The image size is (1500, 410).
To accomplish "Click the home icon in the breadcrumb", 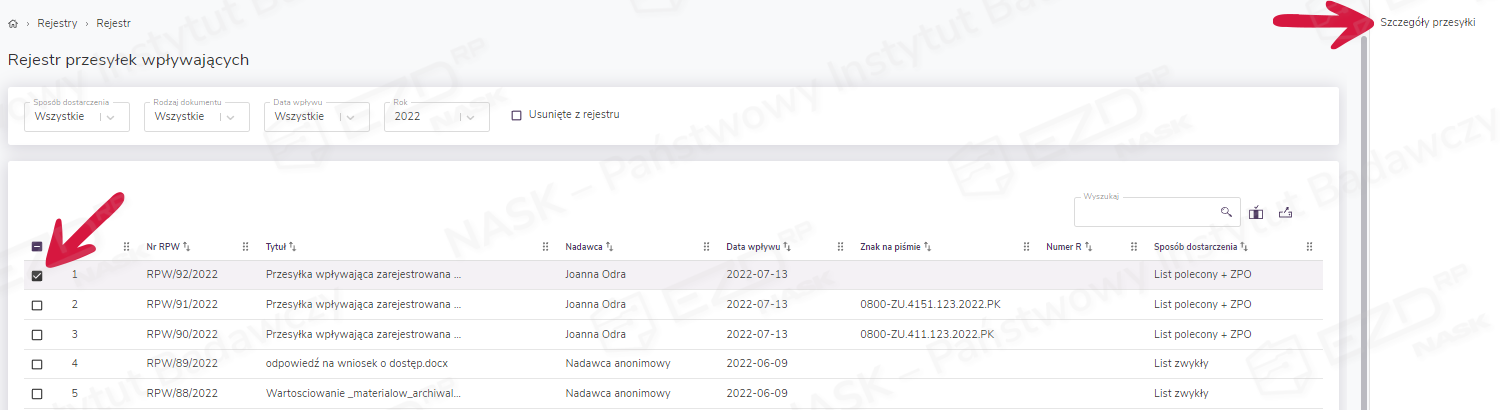I will click(13, 23).
